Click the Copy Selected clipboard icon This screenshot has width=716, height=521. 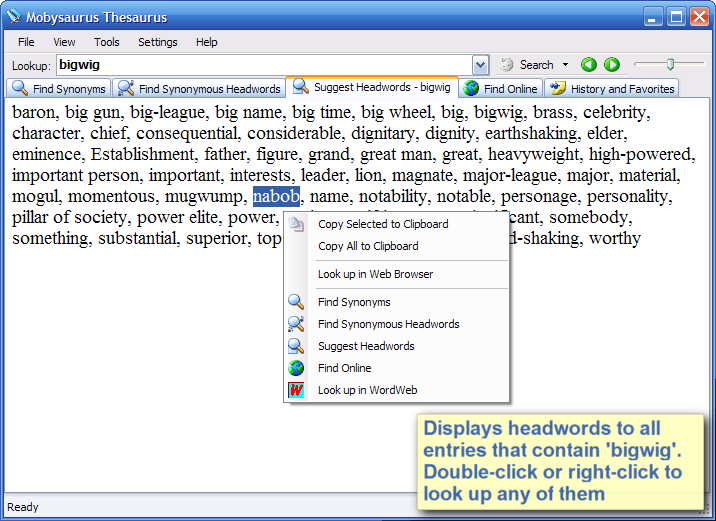click(x=296, y=224)
